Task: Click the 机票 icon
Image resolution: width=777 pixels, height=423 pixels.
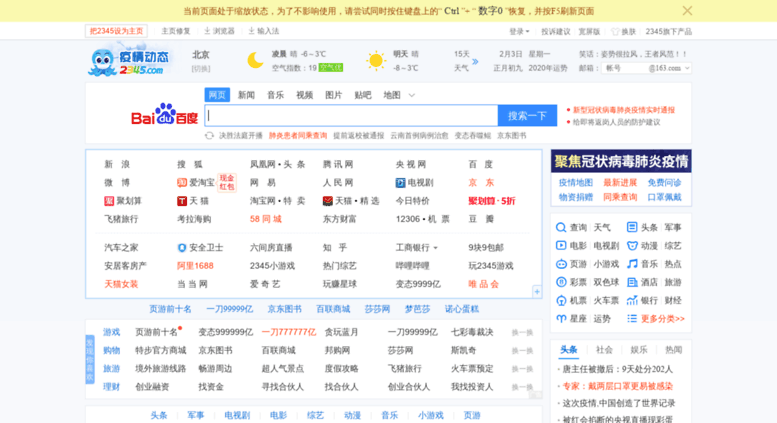Action: click(x=561, y=300)
